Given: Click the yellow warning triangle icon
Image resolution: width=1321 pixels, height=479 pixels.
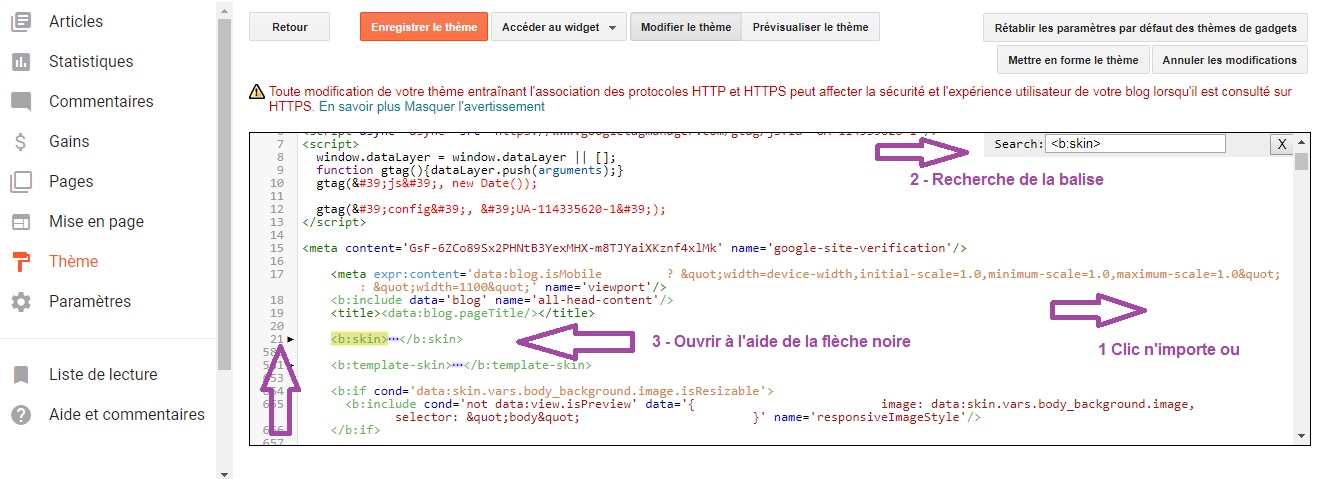Looking at the screenshot, I should click(257, 91).
